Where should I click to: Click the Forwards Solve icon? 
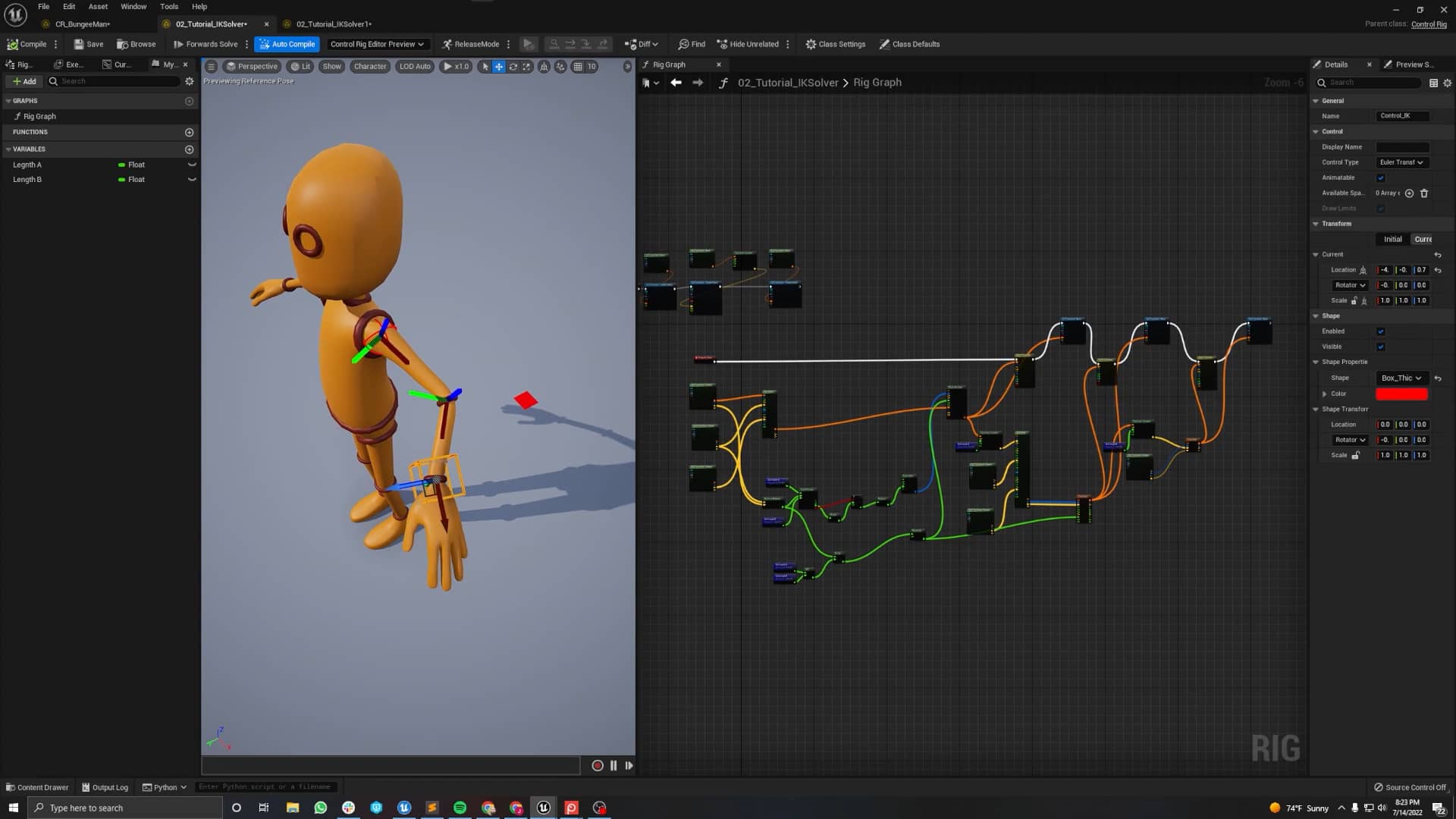[180, 44]
